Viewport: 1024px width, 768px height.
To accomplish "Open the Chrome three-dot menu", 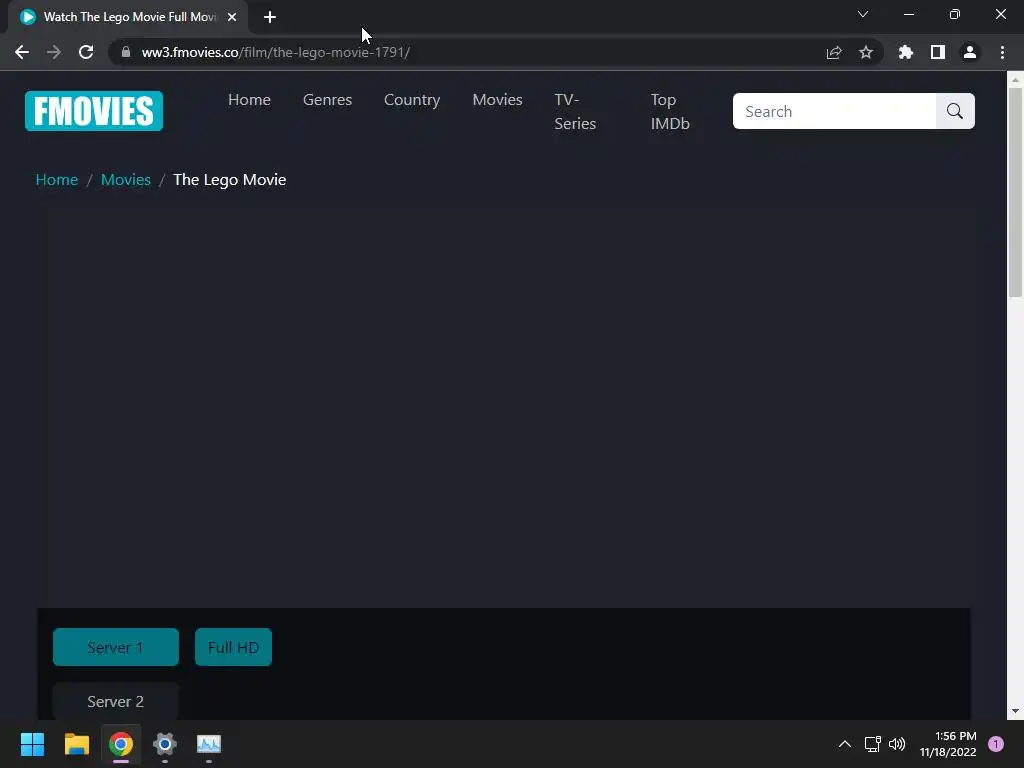I will click(1002, 52).
